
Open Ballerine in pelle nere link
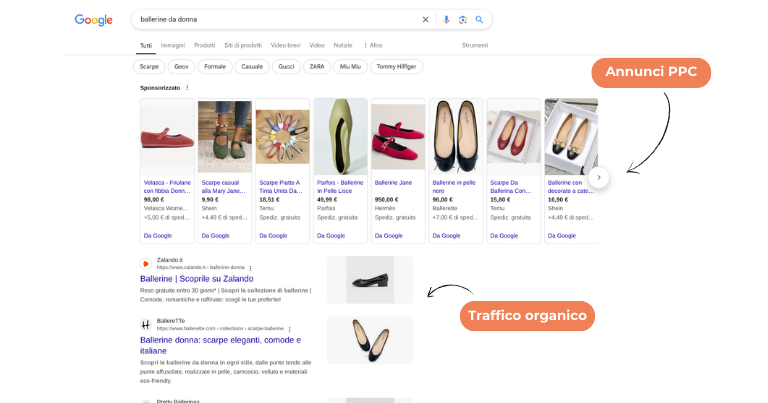pos(454,187)
